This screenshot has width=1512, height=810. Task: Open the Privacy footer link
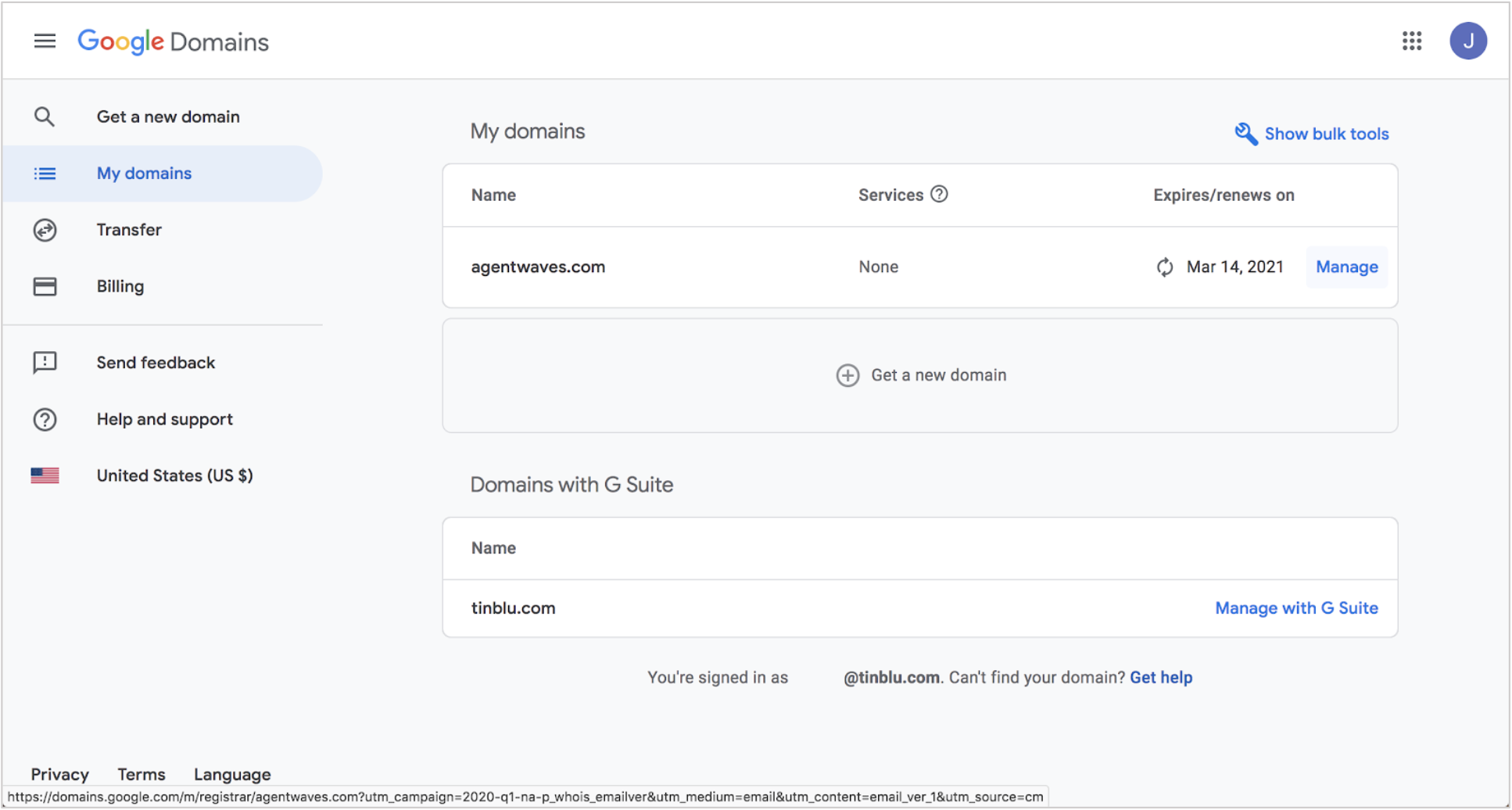tap(59, 774)
